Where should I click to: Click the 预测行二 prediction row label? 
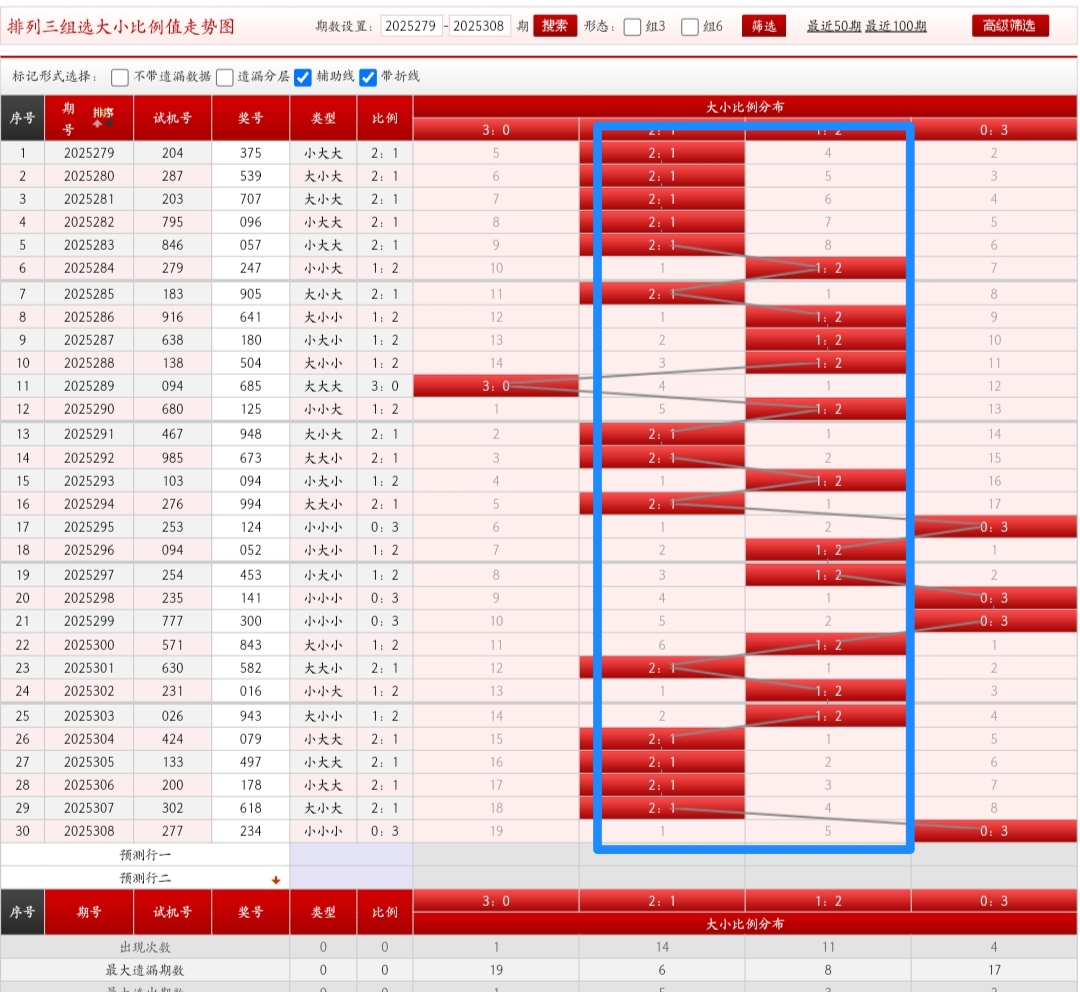[x=145, y=878]
